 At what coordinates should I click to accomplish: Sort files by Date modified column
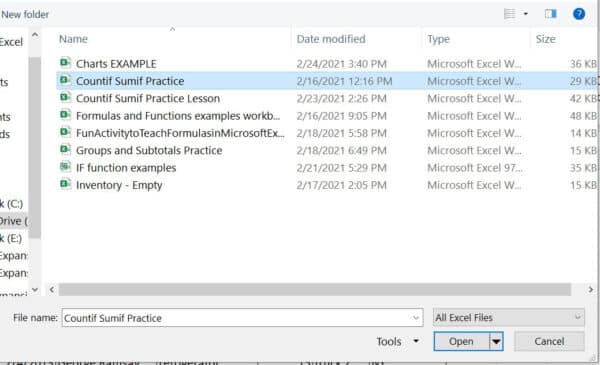331,39
